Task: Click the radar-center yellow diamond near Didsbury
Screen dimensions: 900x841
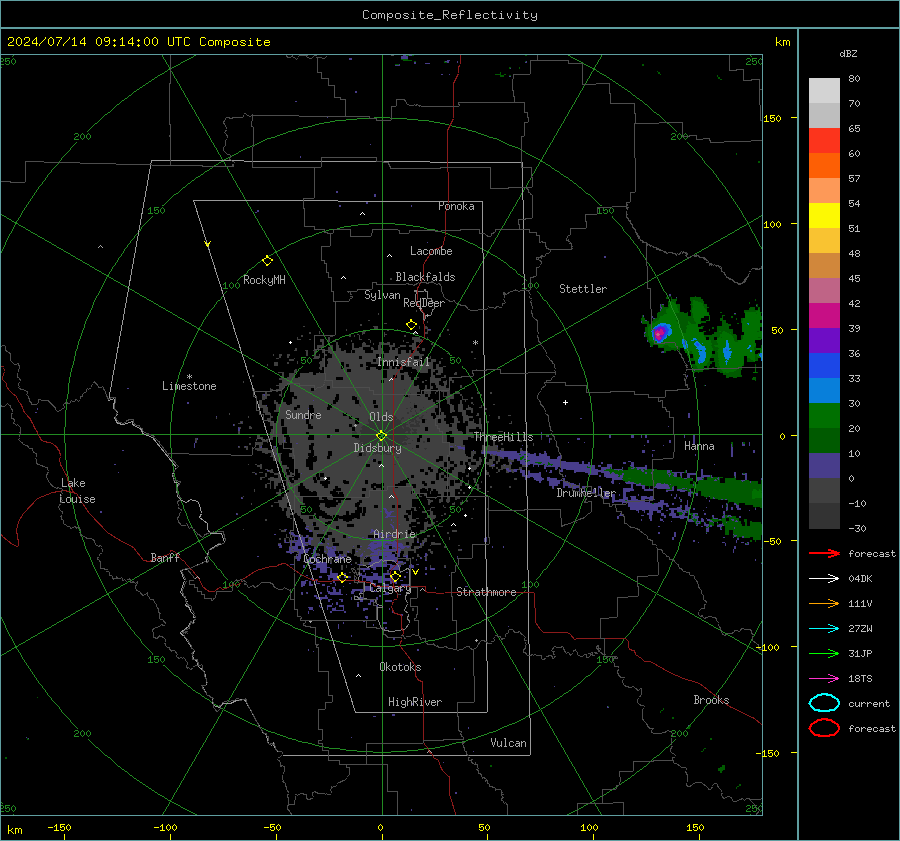Action: pos(381,436)
